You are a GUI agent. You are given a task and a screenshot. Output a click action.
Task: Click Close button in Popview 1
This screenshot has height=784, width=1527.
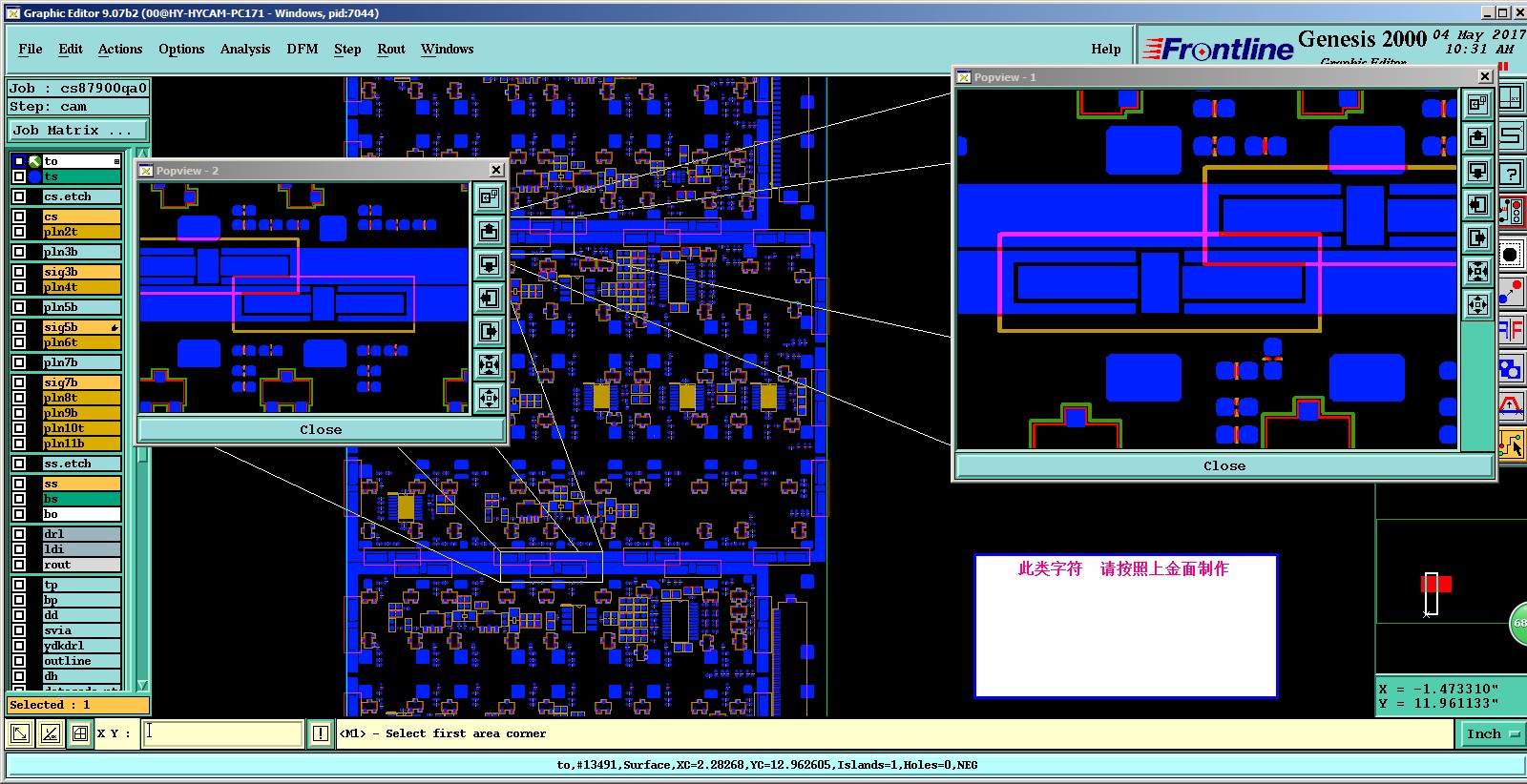pyautogui.click(x=1224, y=465)
